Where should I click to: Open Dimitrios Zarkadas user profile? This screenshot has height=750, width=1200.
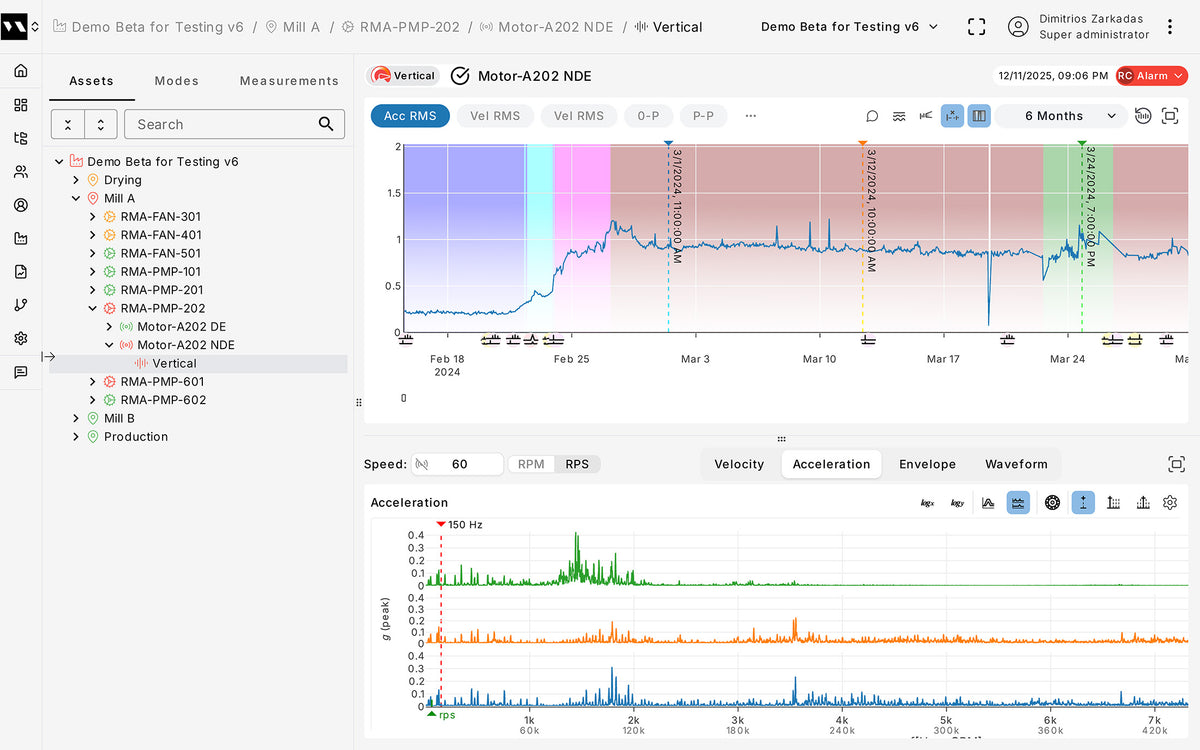pyautogui.click(x=1078, y=27)
